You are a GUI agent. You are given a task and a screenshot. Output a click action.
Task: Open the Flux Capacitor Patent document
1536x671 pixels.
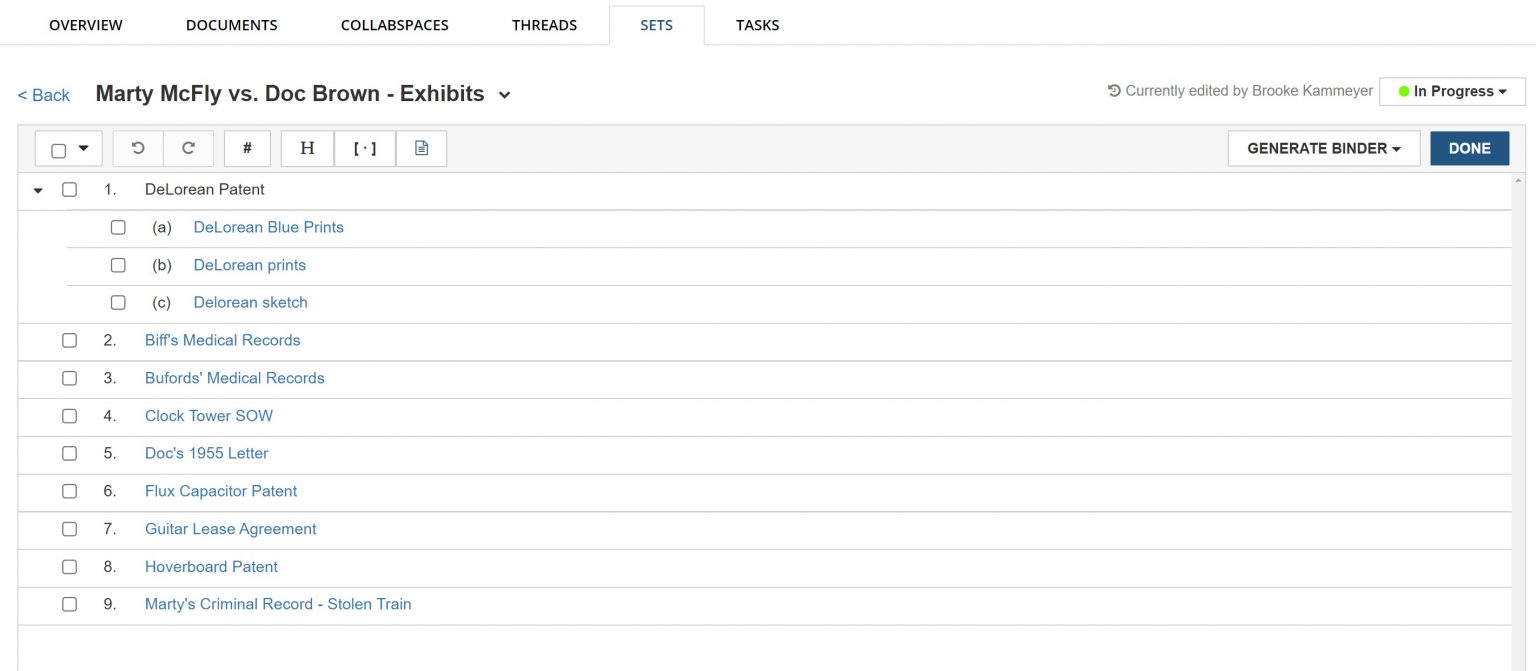[x=221, y=491]
